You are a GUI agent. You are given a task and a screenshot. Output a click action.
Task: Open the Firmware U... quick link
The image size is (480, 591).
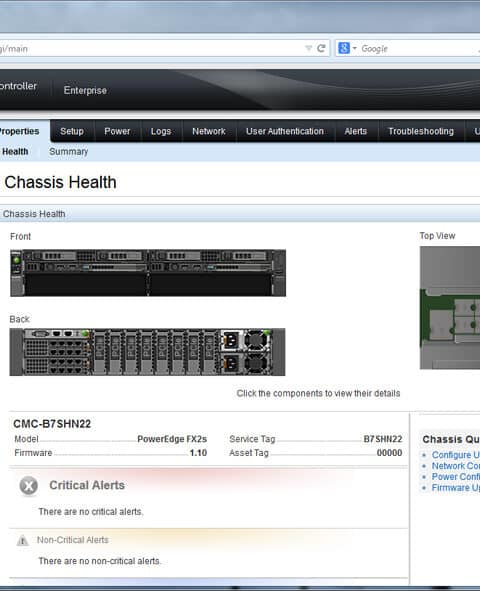[x=456, y=488]
